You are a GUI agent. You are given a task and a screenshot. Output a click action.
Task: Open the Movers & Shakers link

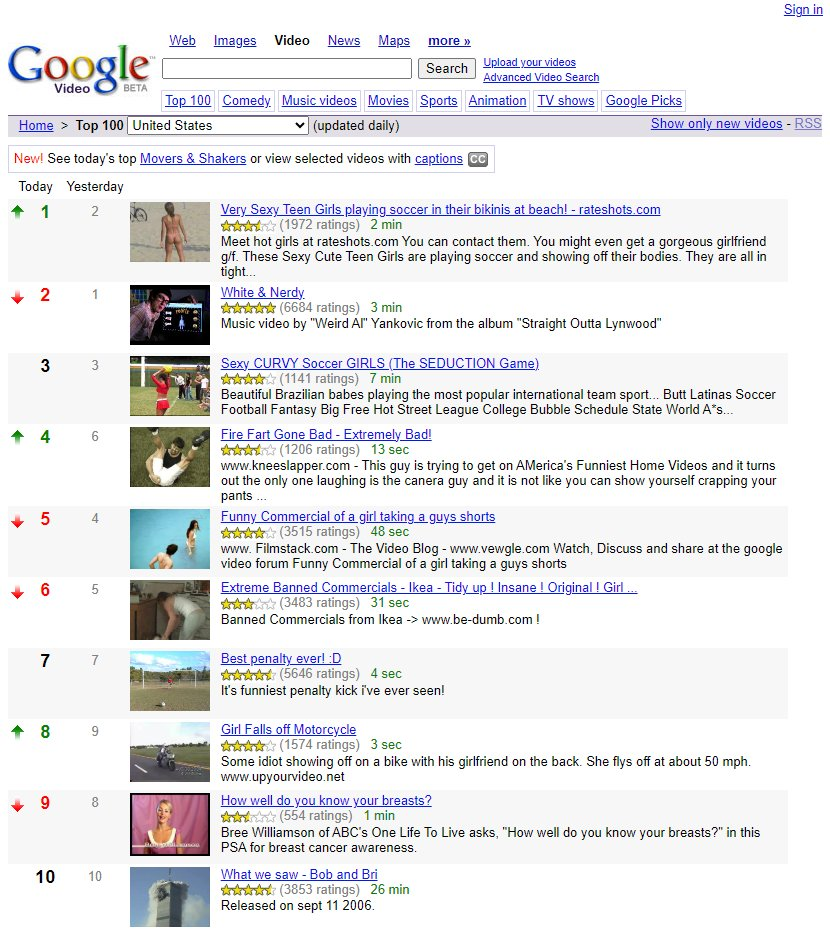(x=193, y=158)
